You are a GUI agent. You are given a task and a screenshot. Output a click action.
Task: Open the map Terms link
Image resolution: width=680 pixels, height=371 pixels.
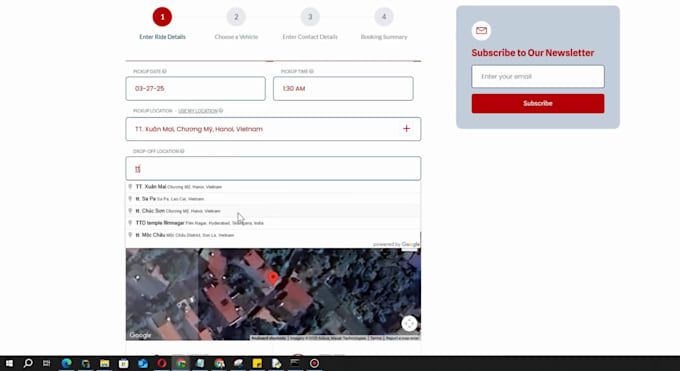click(x=376, y=338)
